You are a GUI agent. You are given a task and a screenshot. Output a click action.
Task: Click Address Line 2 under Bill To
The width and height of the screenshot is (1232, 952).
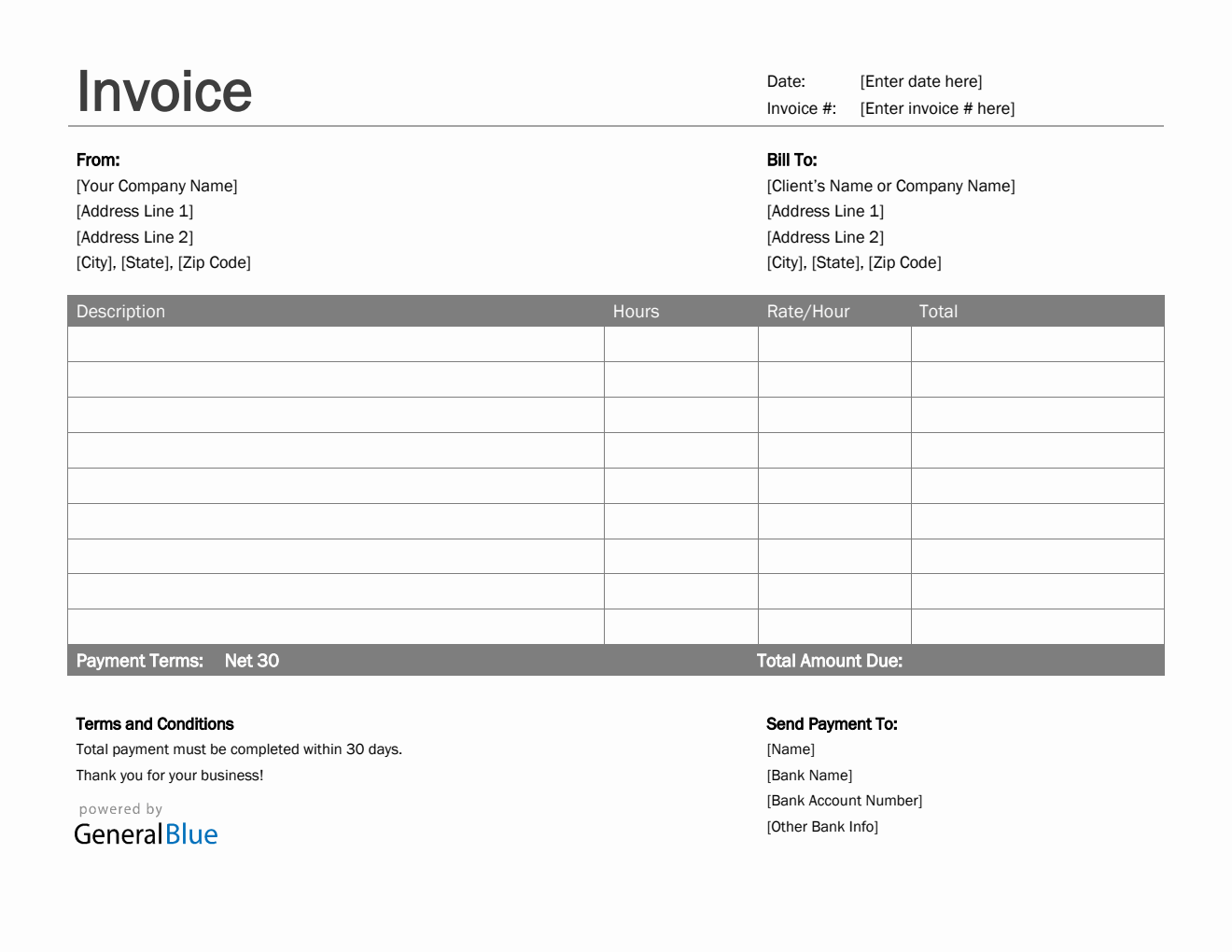825,238
